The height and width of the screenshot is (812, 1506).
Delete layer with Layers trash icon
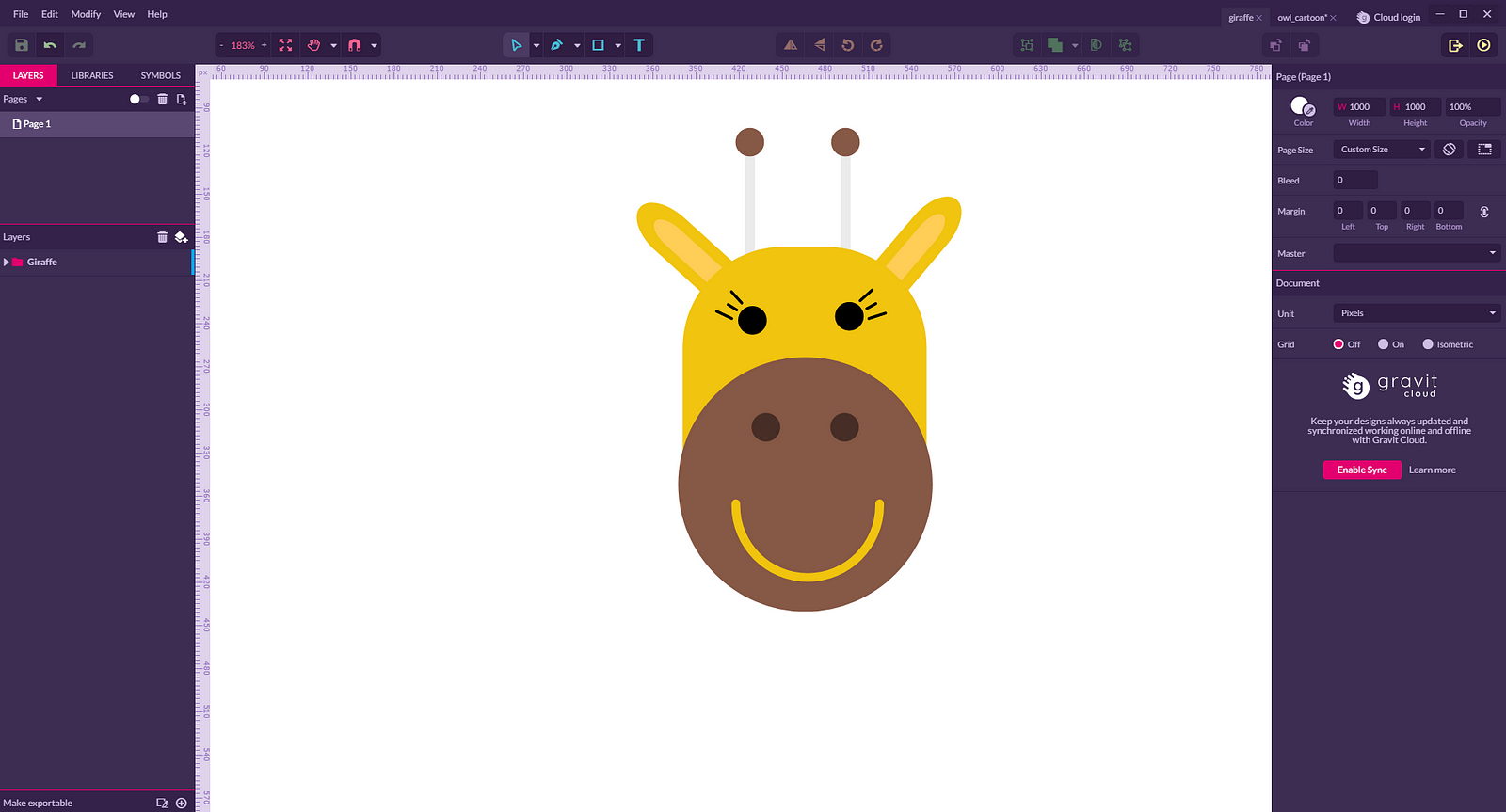[x=162, y=237]
